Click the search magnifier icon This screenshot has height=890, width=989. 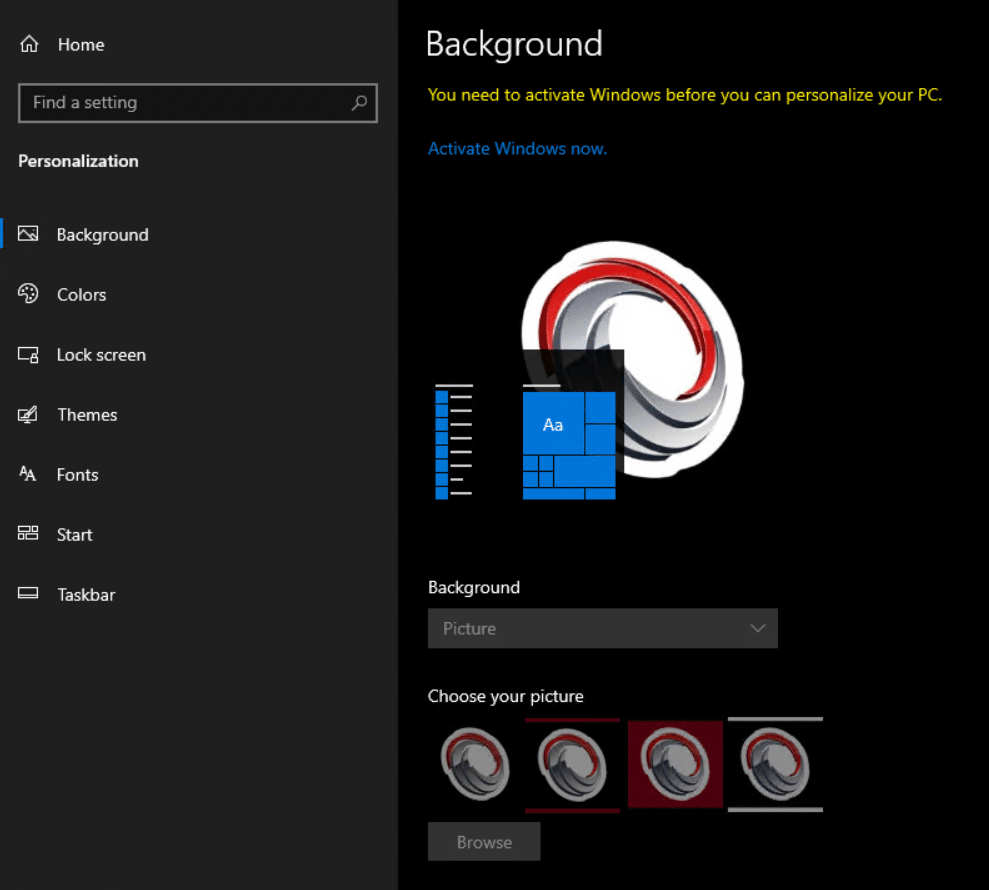360,102
